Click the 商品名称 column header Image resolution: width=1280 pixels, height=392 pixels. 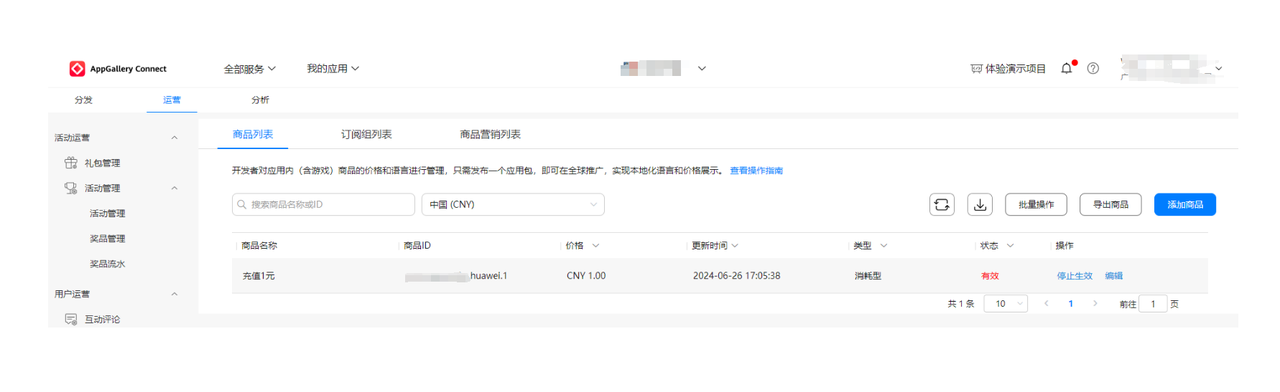click(x=260, y=245)
